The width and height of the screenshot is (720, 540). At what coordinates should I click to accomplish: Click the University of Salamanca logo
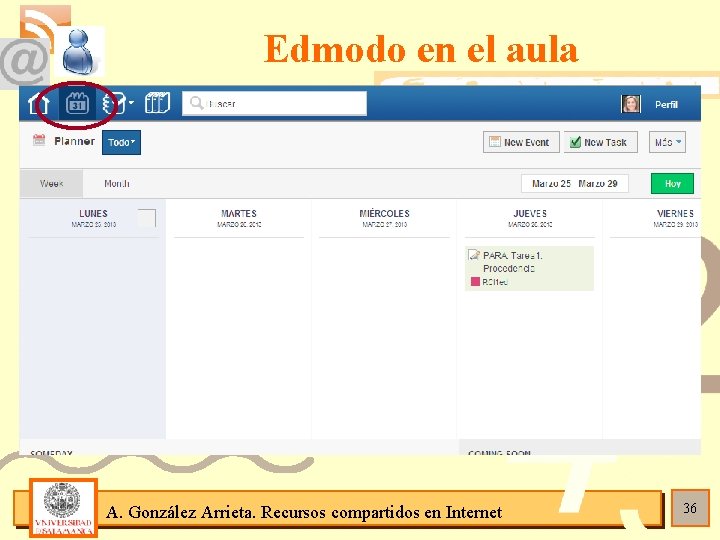point(63,508)
